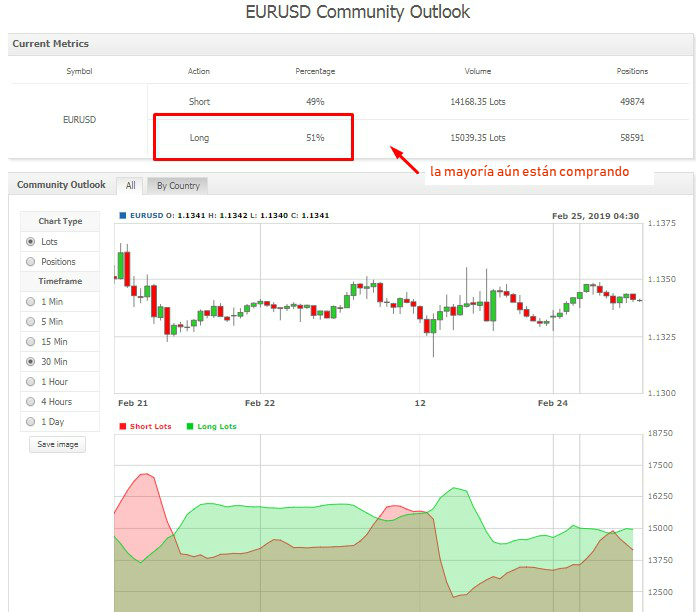Click the Short action cell

199,102
